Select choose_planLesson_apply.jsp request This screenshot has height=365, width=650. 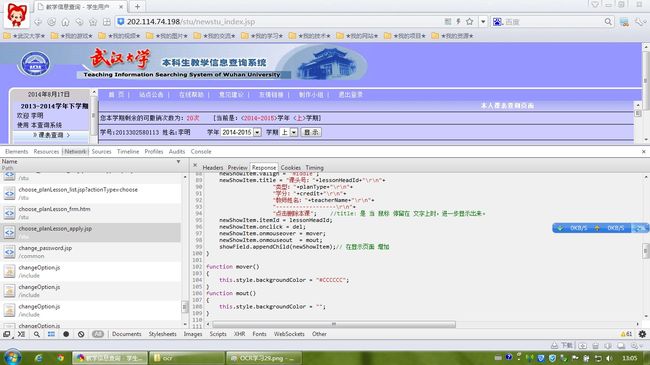(x=90, y=232)
